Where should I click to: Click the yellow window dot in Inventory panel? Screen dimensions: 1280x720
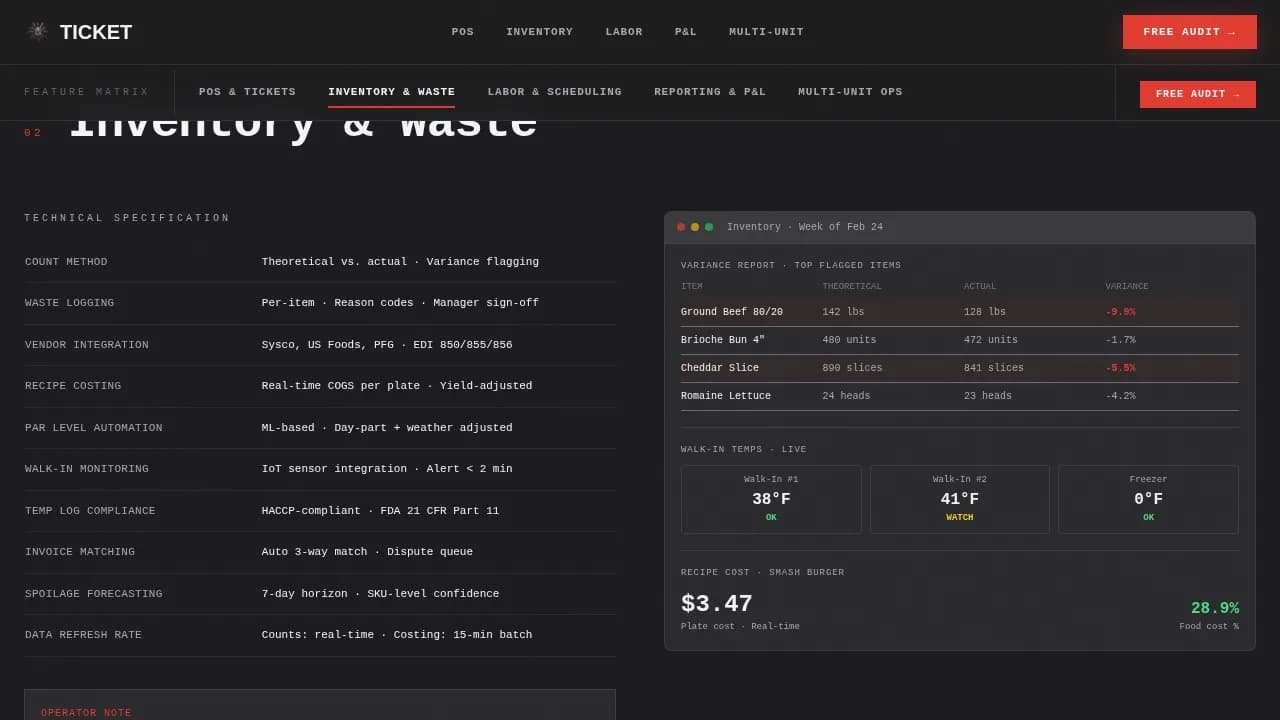pyautogui.click(x=695, y=227)
